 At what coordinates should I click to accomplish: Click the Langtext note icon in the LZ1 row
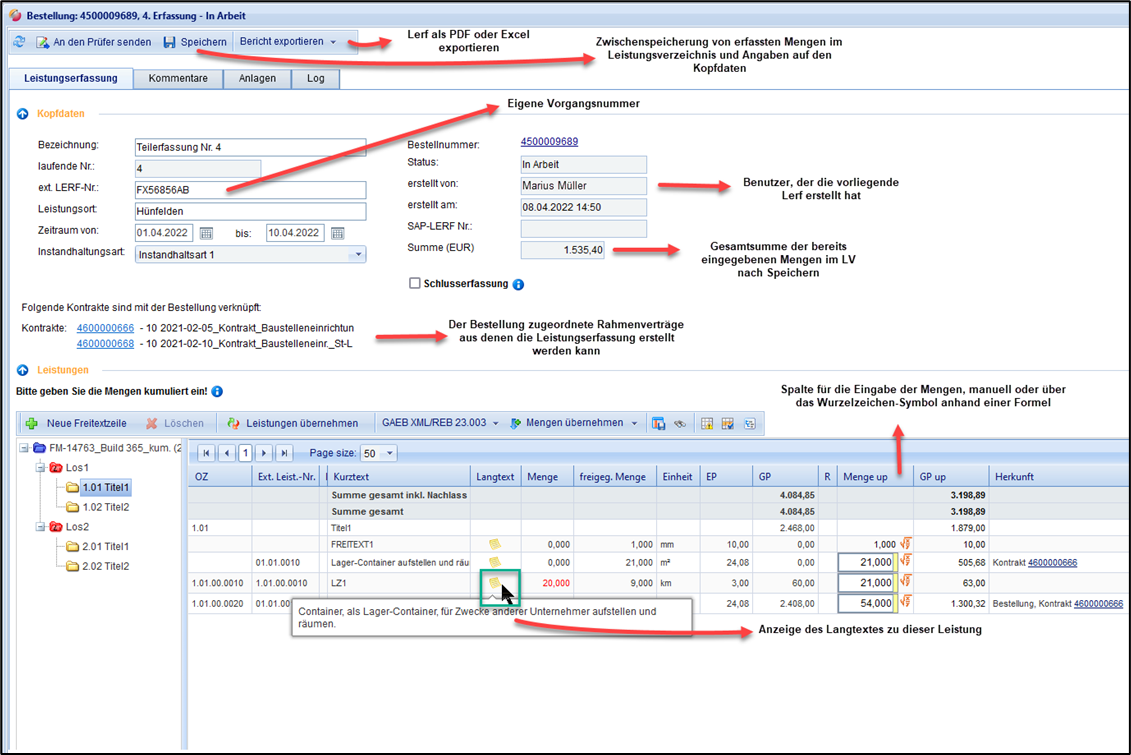(x=494, y=583)
